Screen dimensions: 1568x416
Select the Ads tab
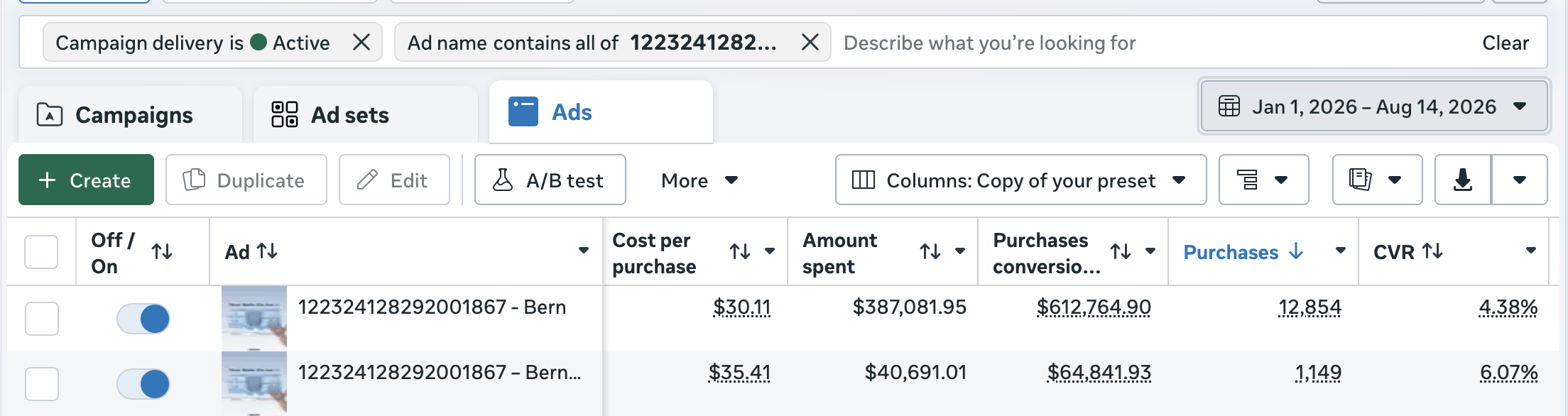pos(601,112)
